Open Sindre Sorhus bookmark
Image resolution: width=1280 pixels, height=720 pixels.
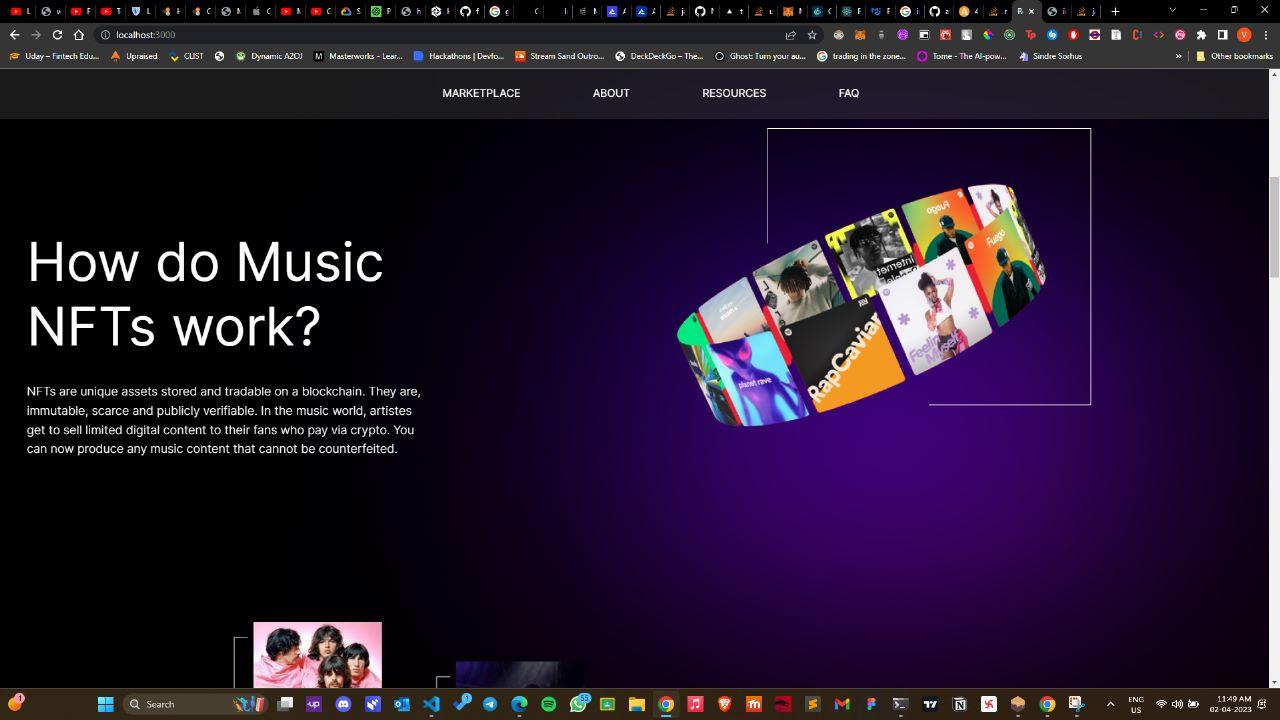point(1050,56)
